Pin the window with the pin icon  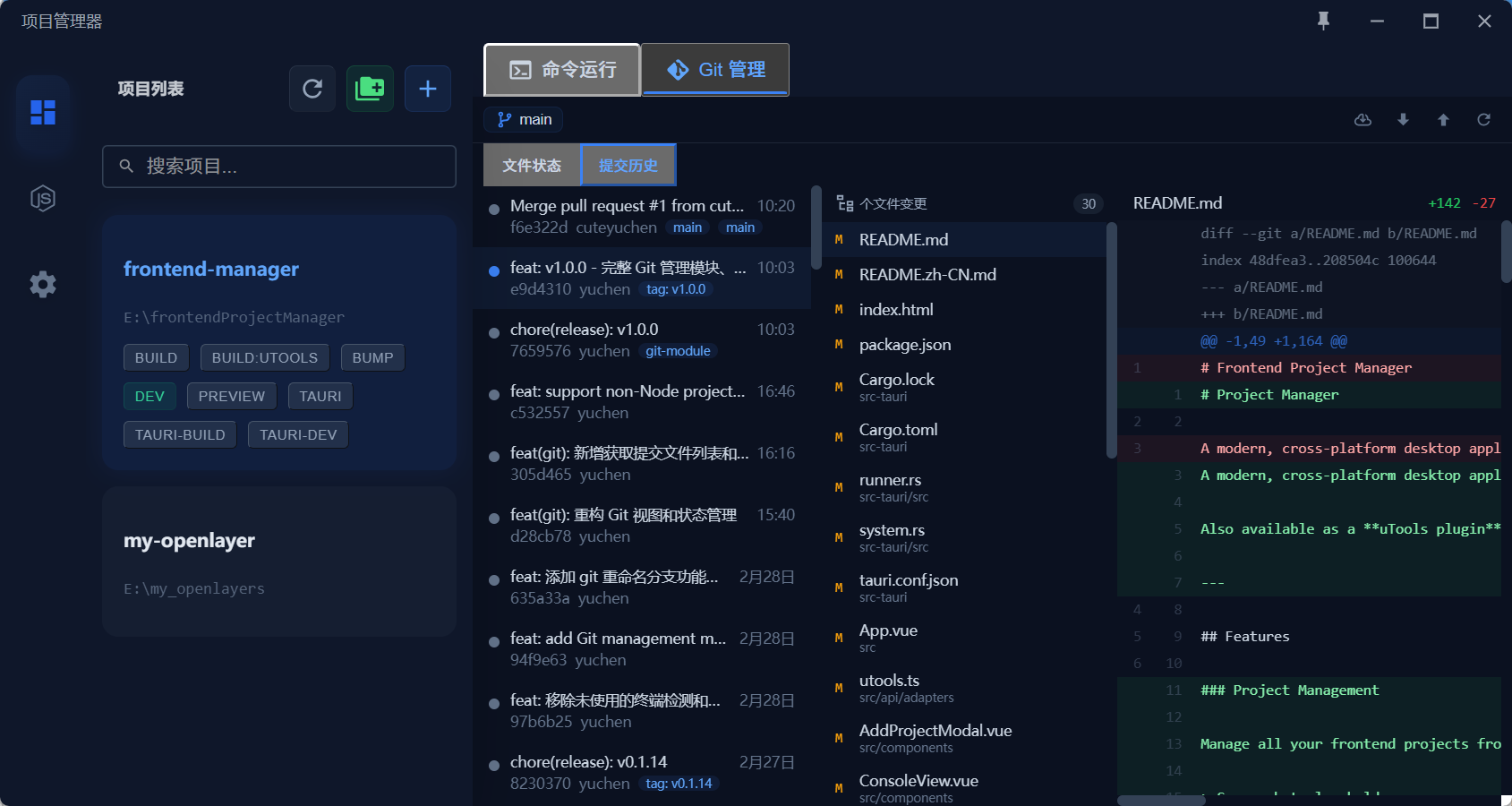(x=1323, y=21)
